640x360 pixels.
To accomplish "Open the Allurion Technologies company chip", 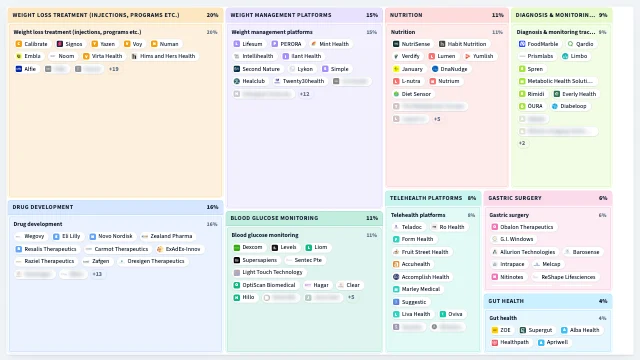I will (524, 252).
